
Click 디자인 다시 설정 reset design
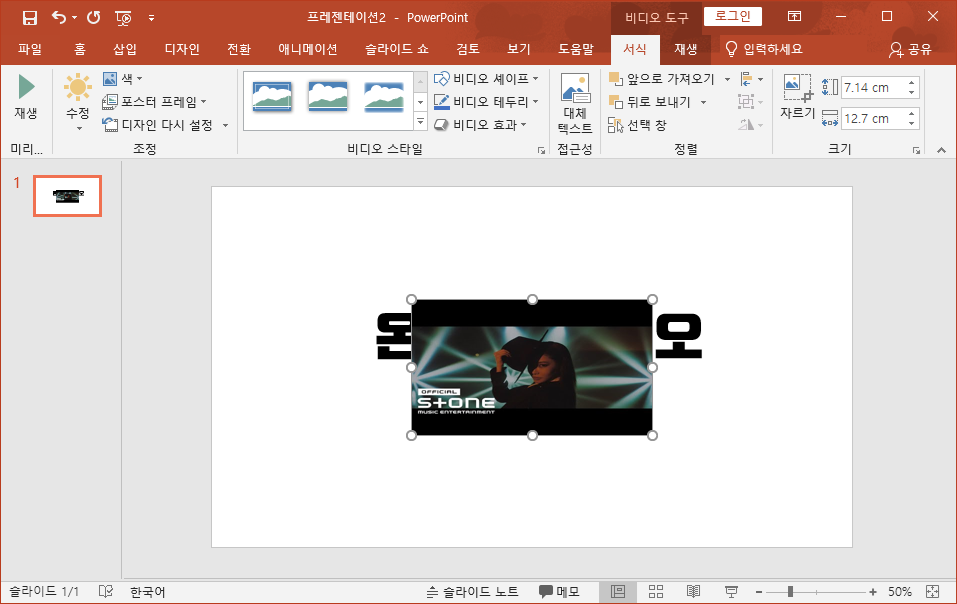(x=158, y=125)
